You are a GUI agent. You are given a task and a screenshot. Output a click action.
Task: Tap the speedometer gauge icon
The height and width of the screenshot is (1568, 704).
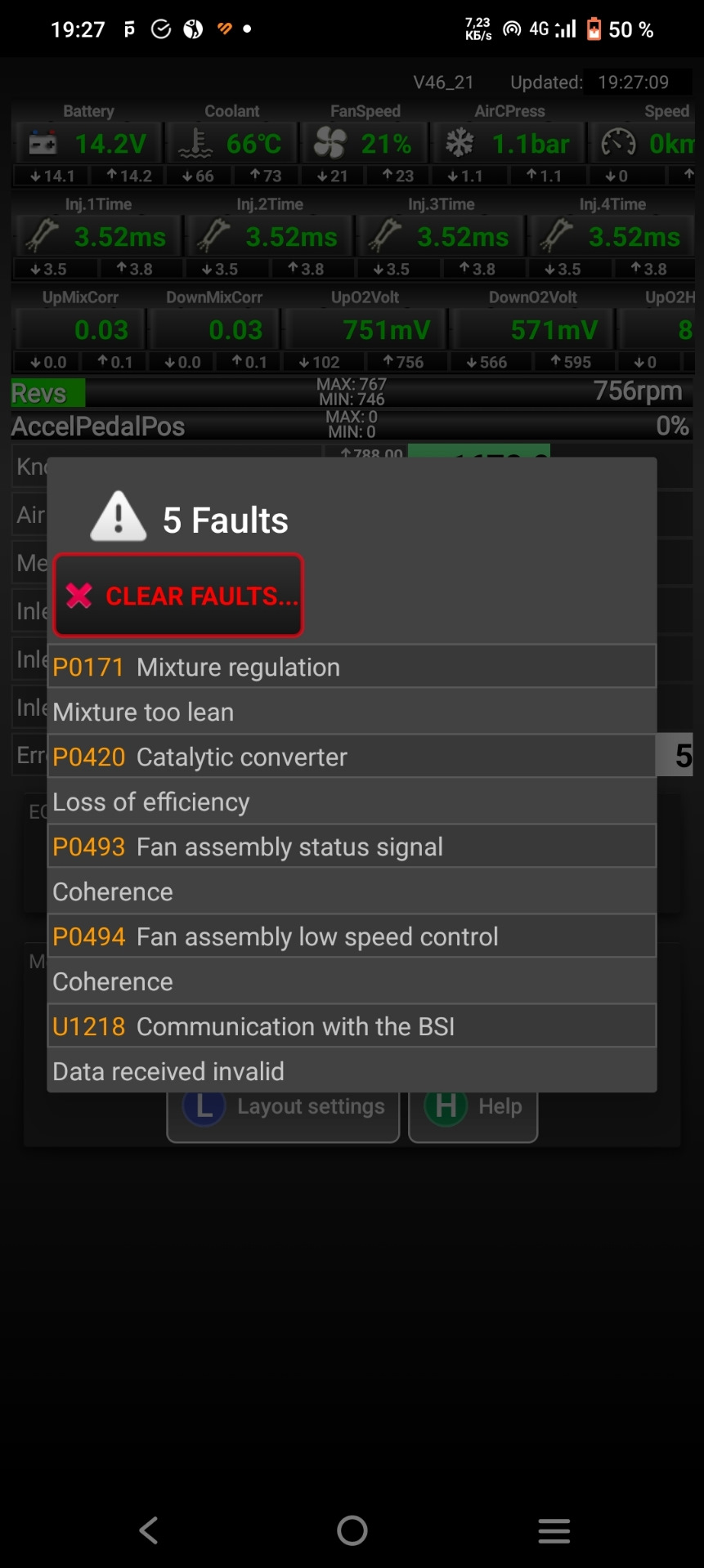pos(618,144)
